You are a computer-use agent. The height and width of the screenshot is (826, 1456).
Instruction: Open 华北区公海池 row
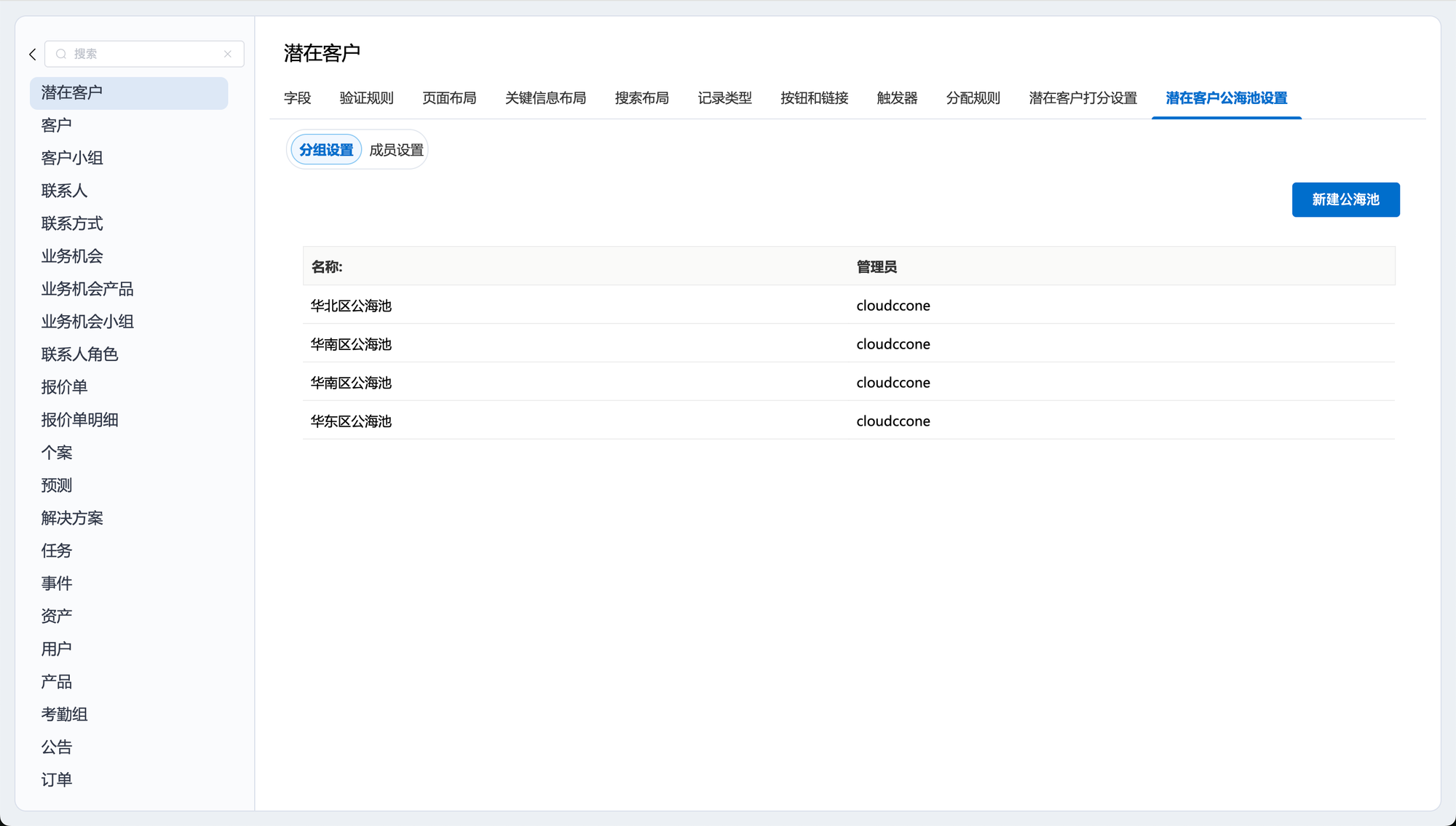[x=351, y=306]
